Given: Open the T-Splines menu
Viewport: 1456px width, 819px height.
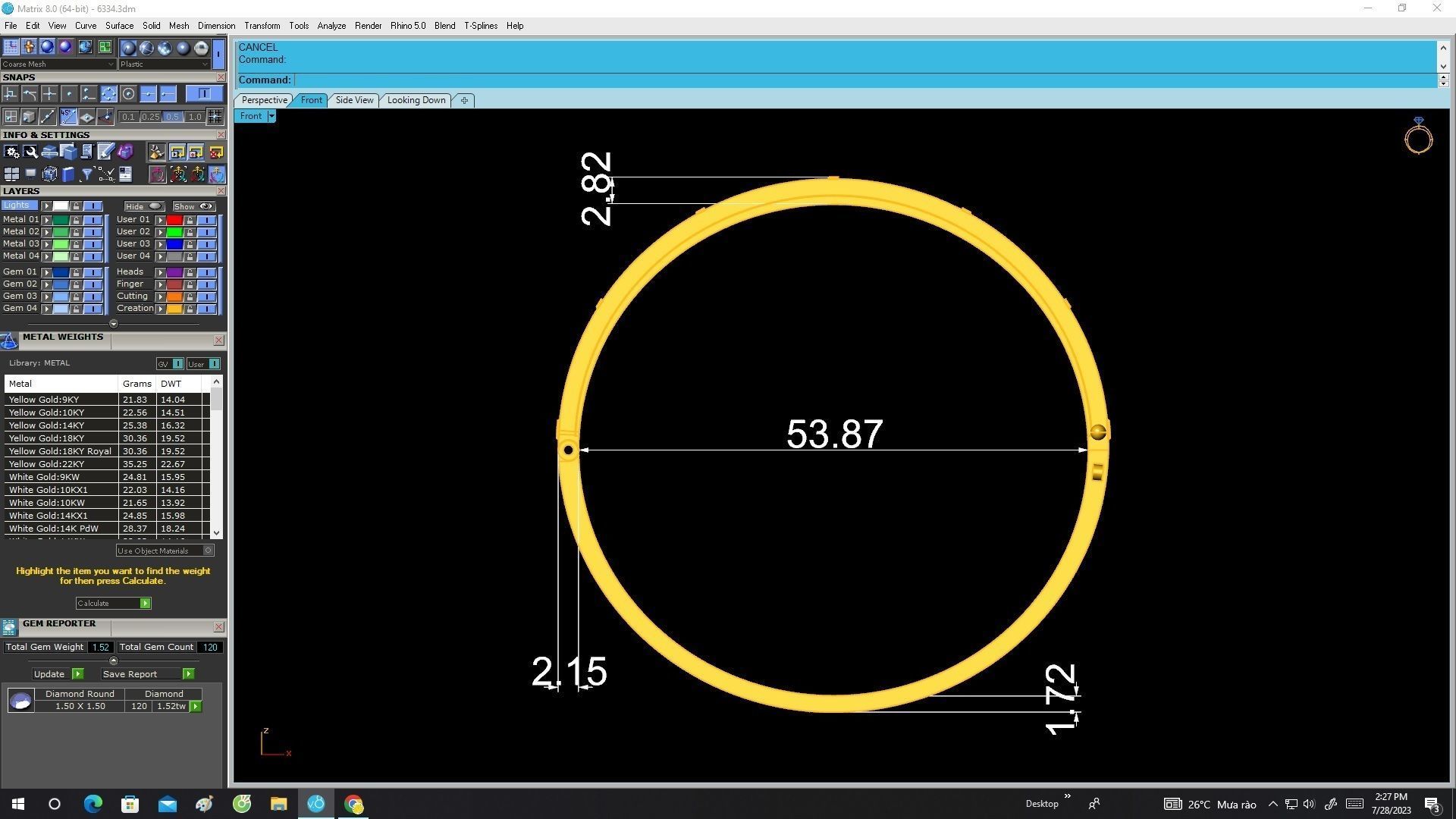Looking at the screenshot, I should pos(480,26).
